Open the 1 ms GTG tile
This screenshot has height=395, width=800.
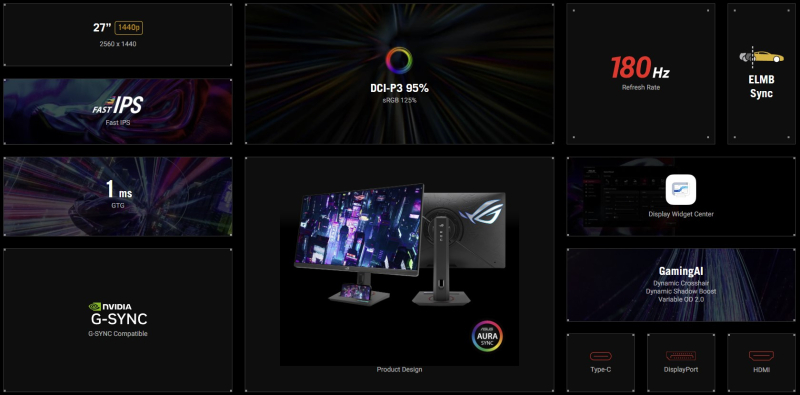point(118,196)
